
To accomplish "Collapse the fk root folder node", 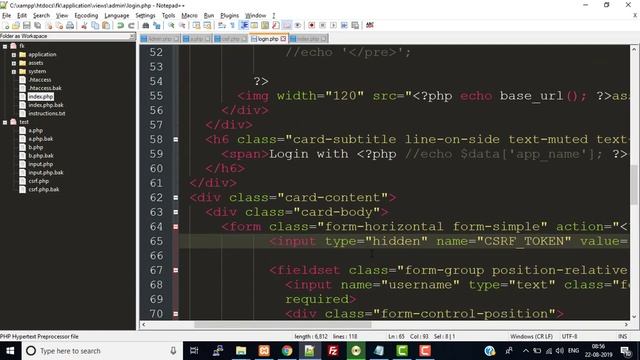I will click(5, 46).
